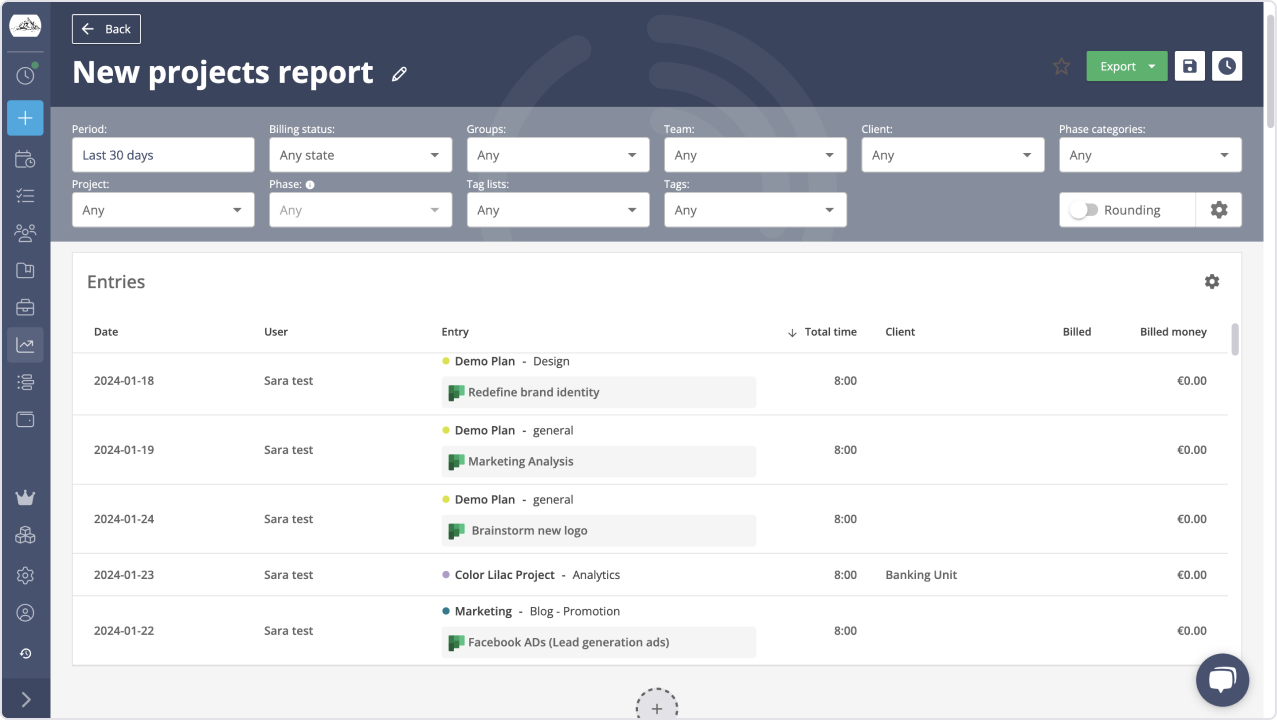The image size is (1277, 720).
Task: Open the Entries table settings gear
Action: pos(1211,281)
